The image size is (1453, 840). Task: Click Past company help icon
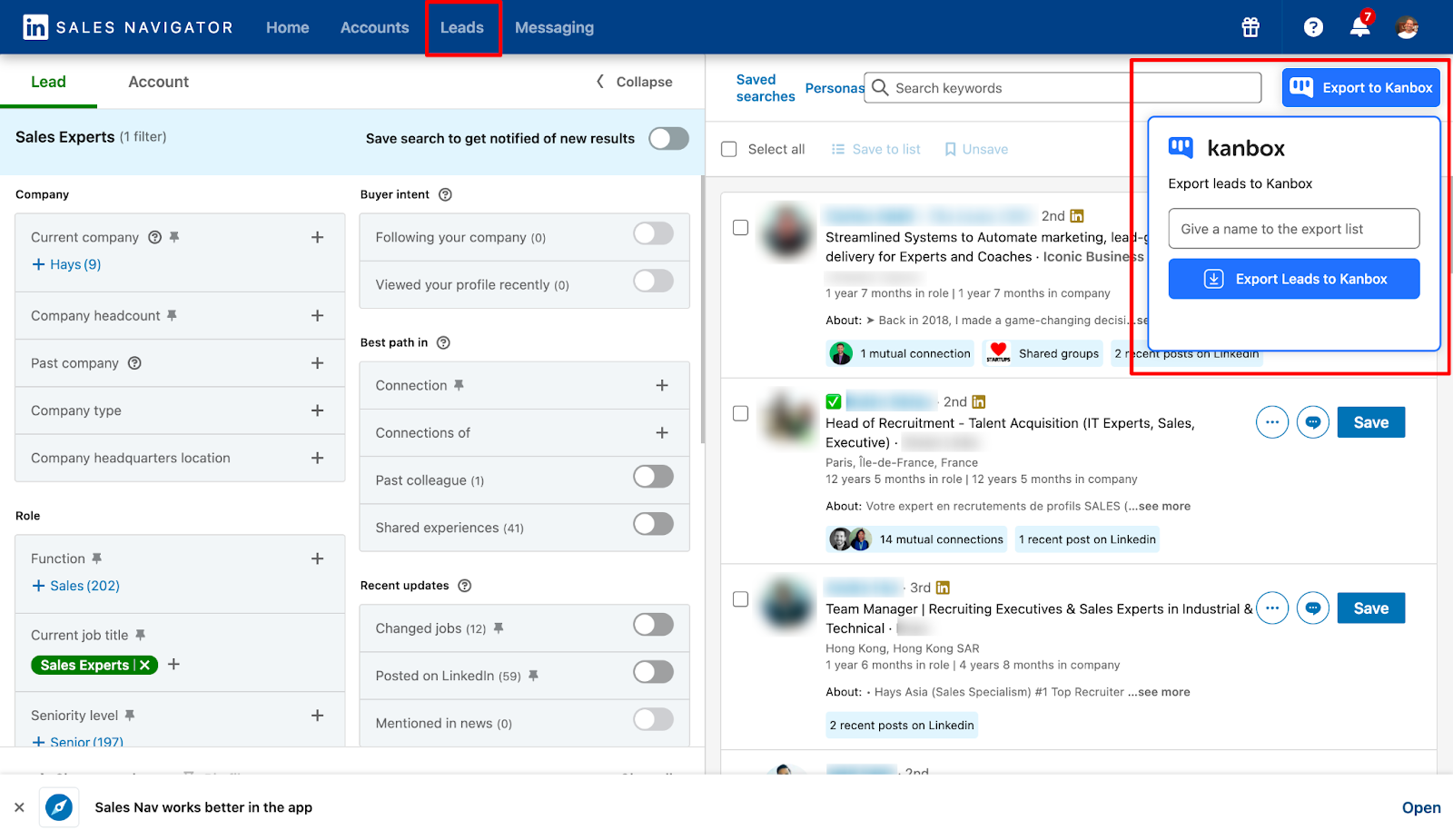pyautogui.click(x=134, y=363)
